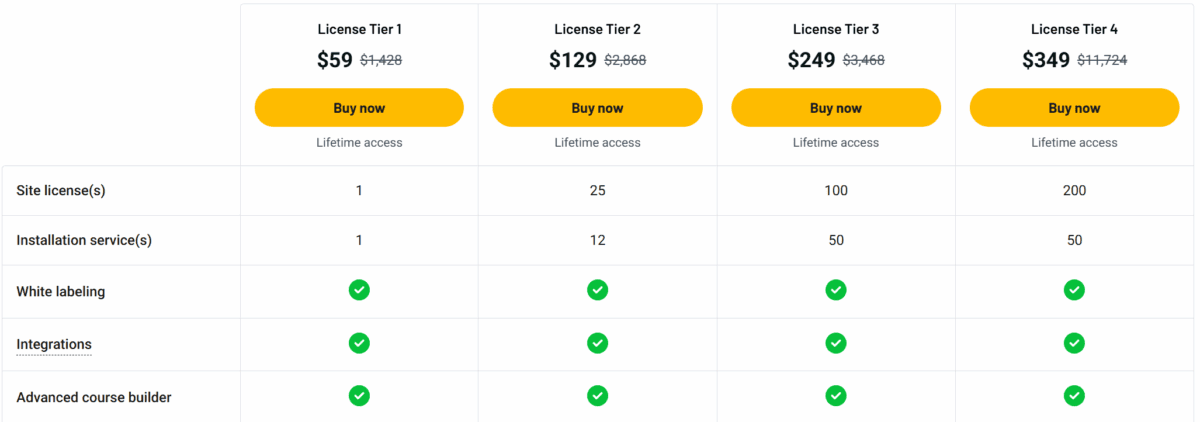
Task: Click White labeling checkmark for Tier 1
Action: pos(359,290)
